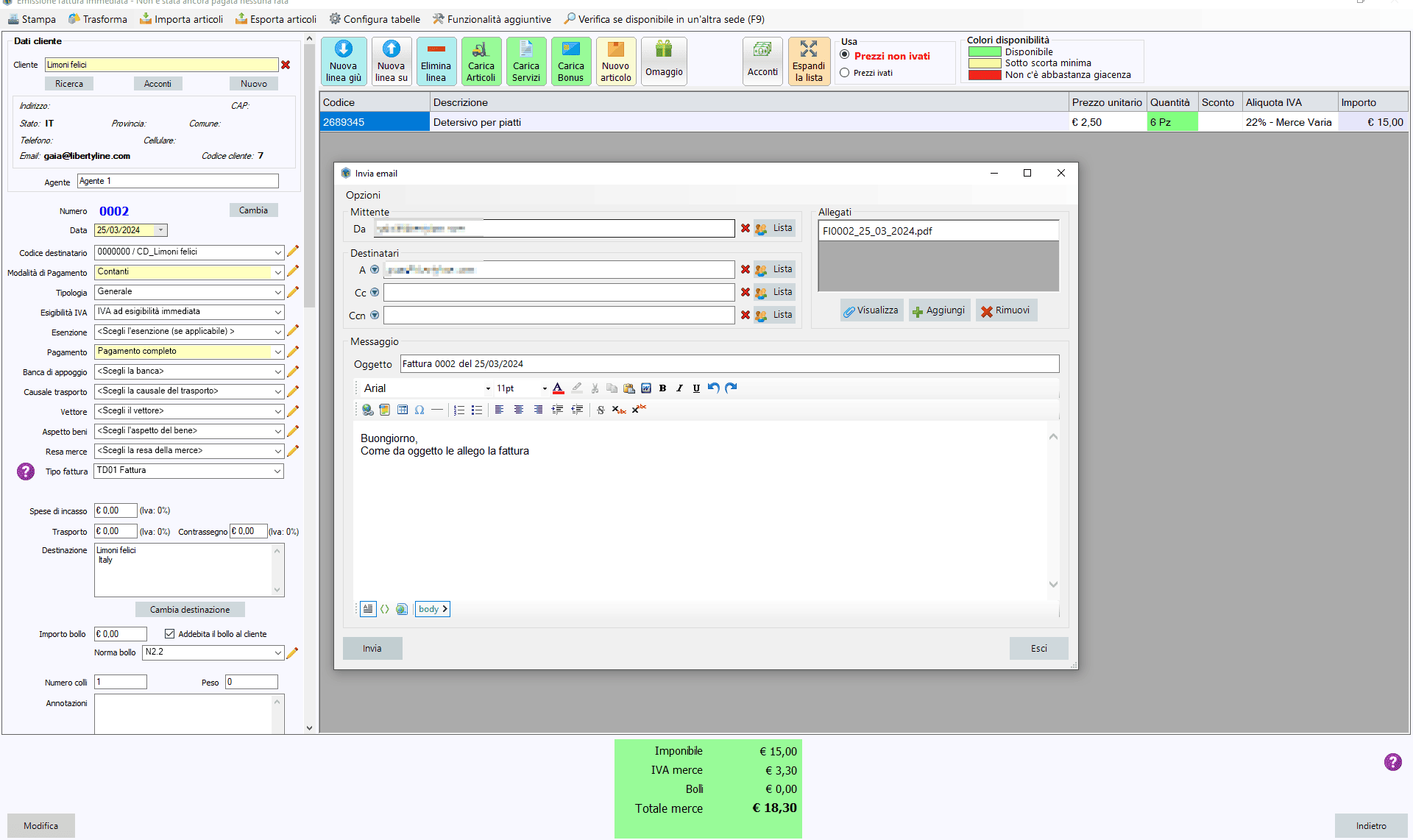Viewport: 1413px width, 840px height.
Task: Click the Invia button
Action: tap(372, 648)
